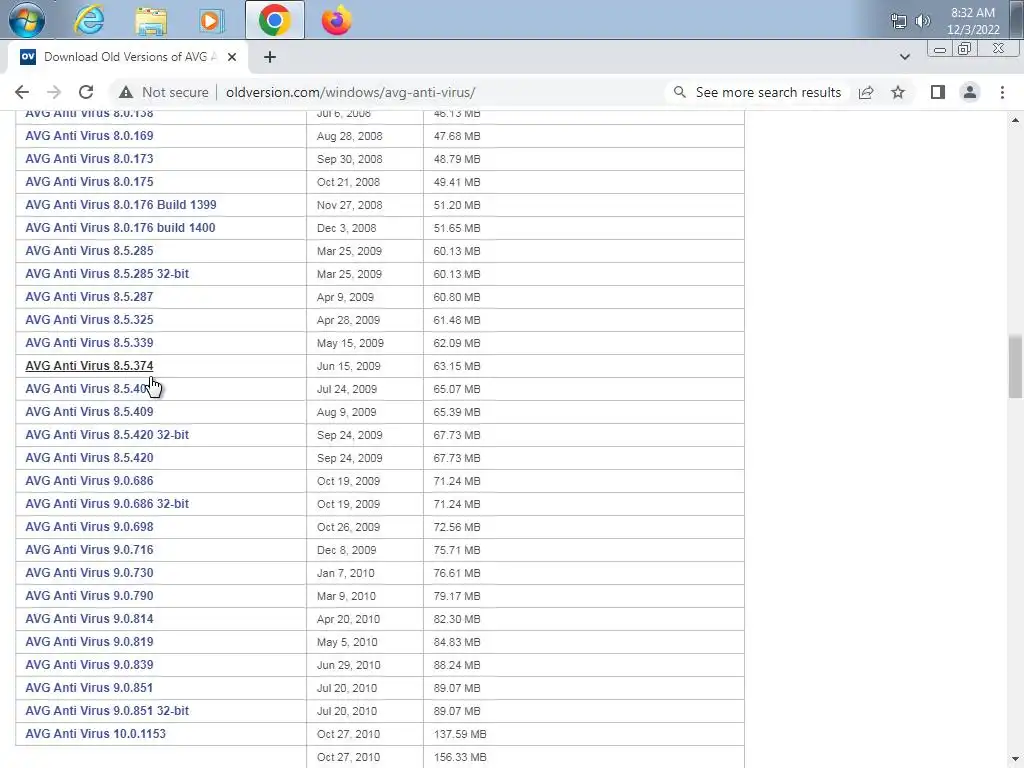The image size is (1024, 768).
Task: Open AVG Anti Virus 8.5.325 link
Action: [x=89, y=319]
